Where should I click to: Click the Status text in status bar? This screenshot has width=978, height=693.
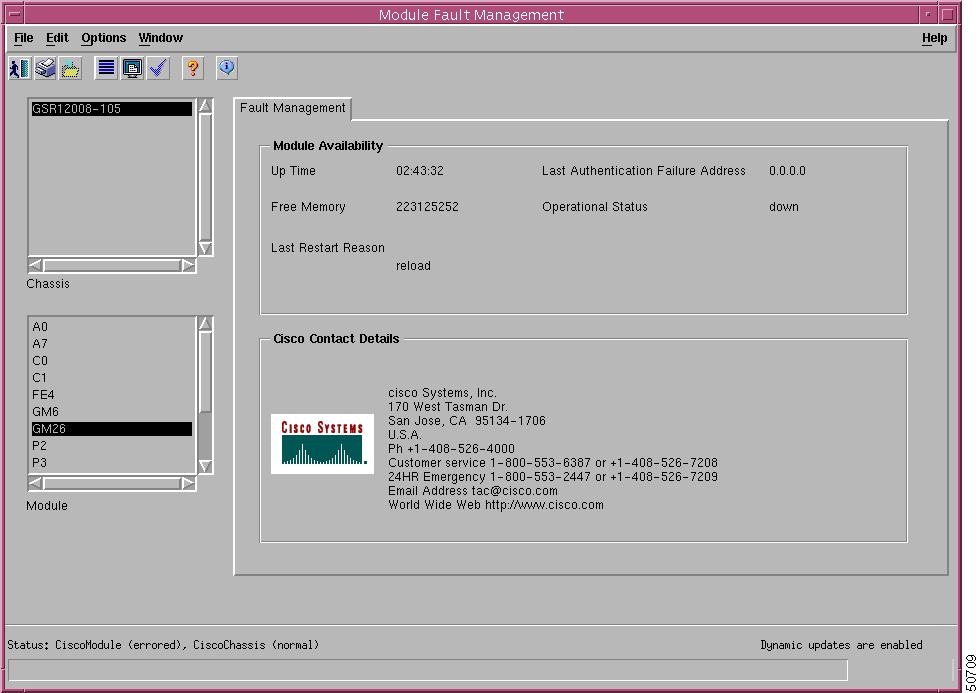(163, 645)
